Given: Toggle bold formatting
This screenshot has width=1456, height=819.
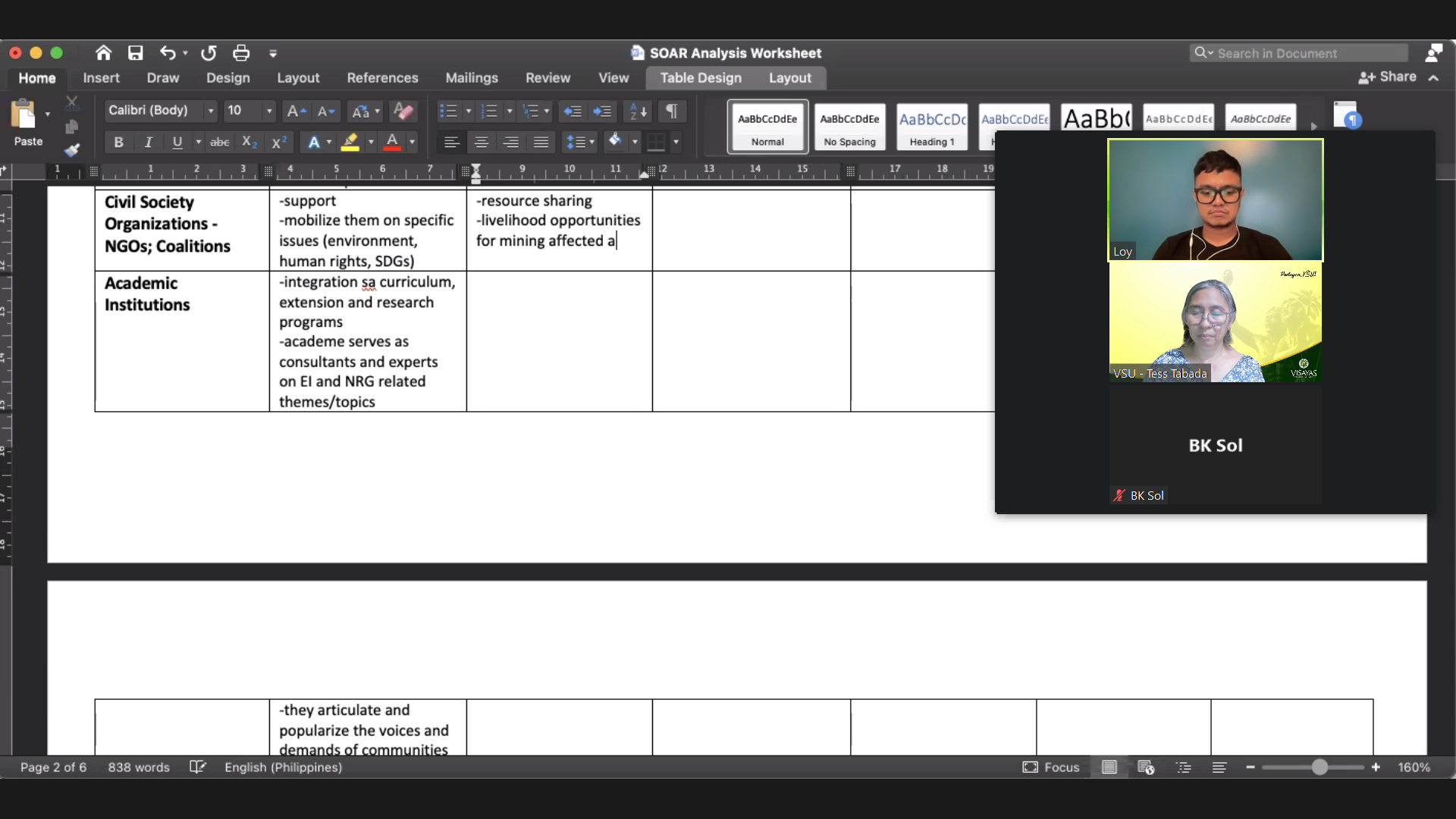Looking at the screenshot, I should 118,142.
